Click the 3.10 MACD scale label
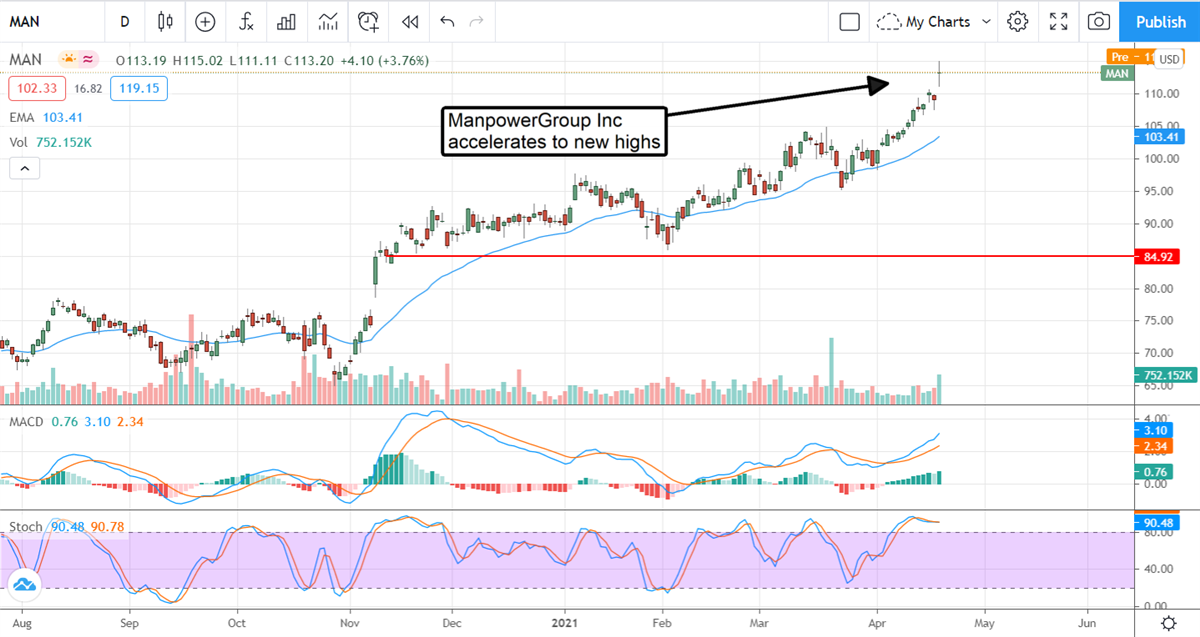 (1152, 432)
